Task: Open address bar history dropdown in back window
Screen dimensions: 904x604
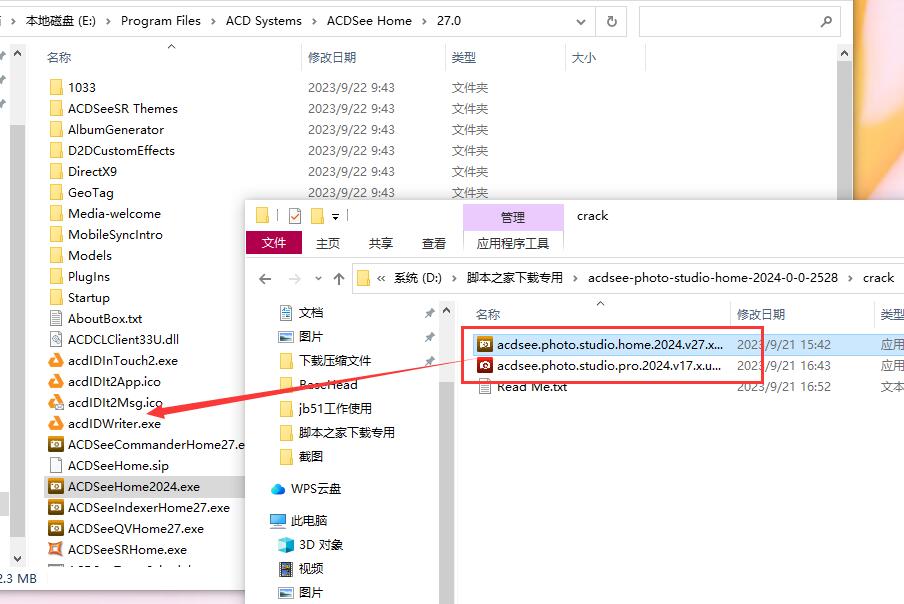Action: (x=581, y=22)
